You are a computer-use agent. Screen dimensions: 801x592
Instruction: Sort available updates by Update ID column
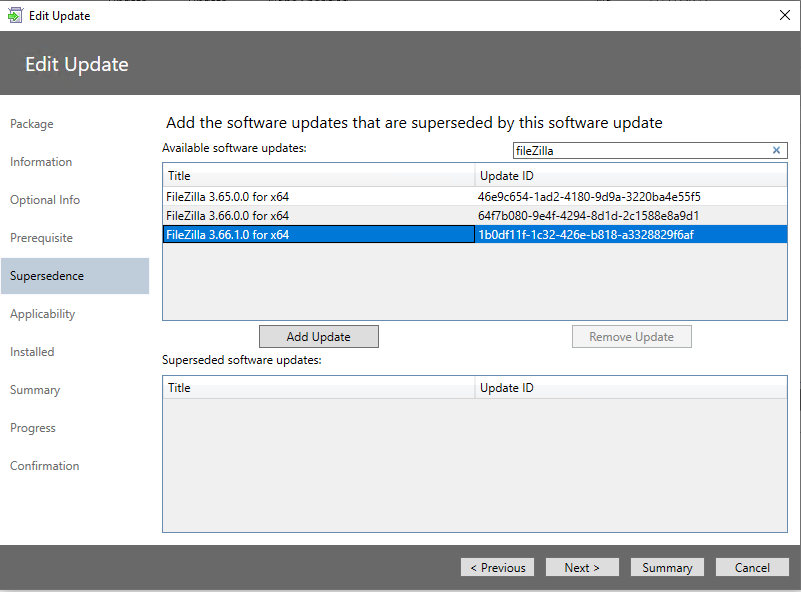point(631,176)
